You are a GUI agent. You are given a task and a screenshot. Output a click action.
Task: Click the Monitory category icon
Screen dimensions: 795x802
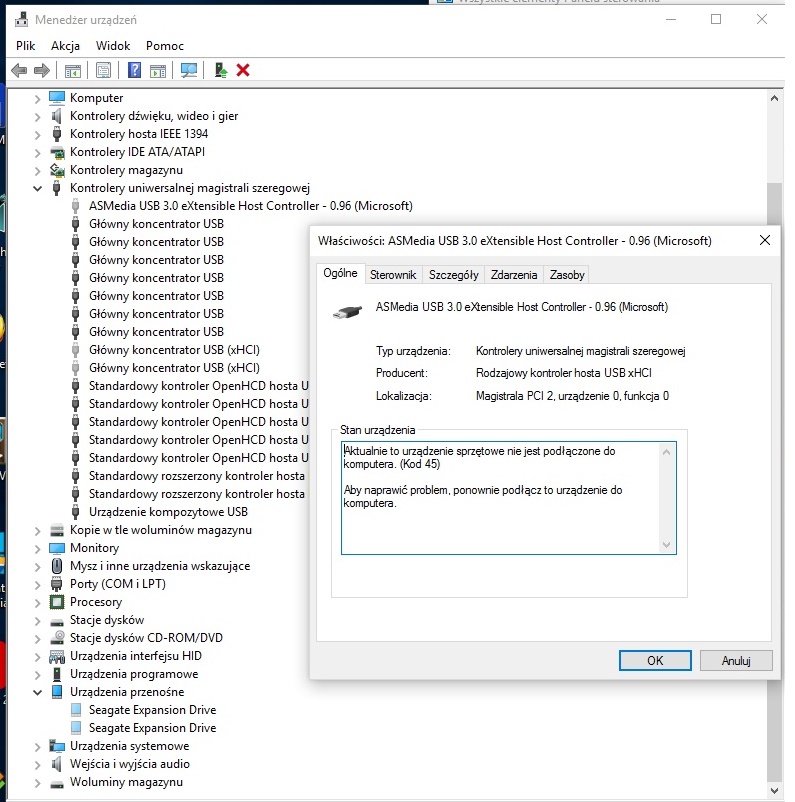[57, 548]
